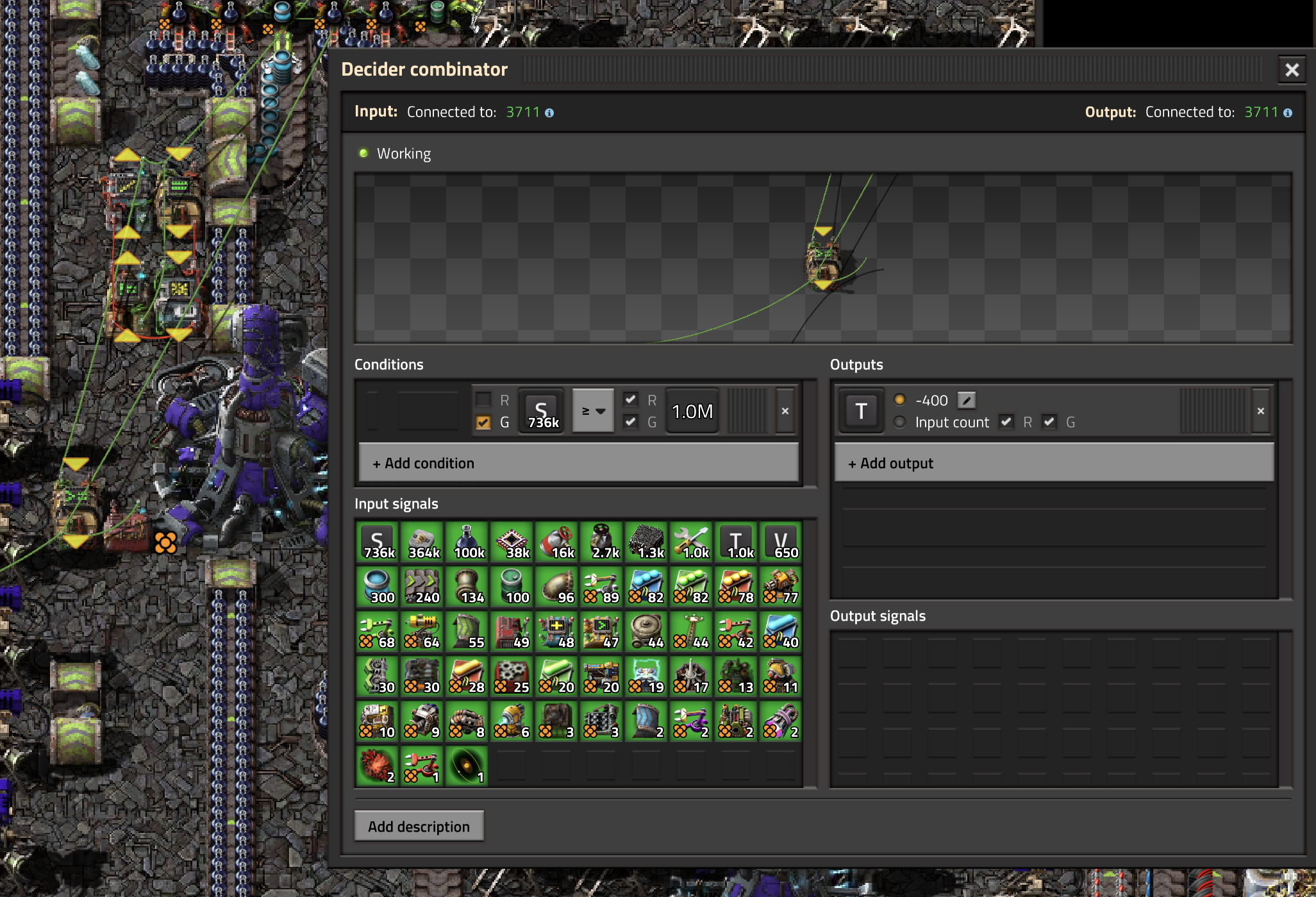Click the input network info icon

click(549, 113)
